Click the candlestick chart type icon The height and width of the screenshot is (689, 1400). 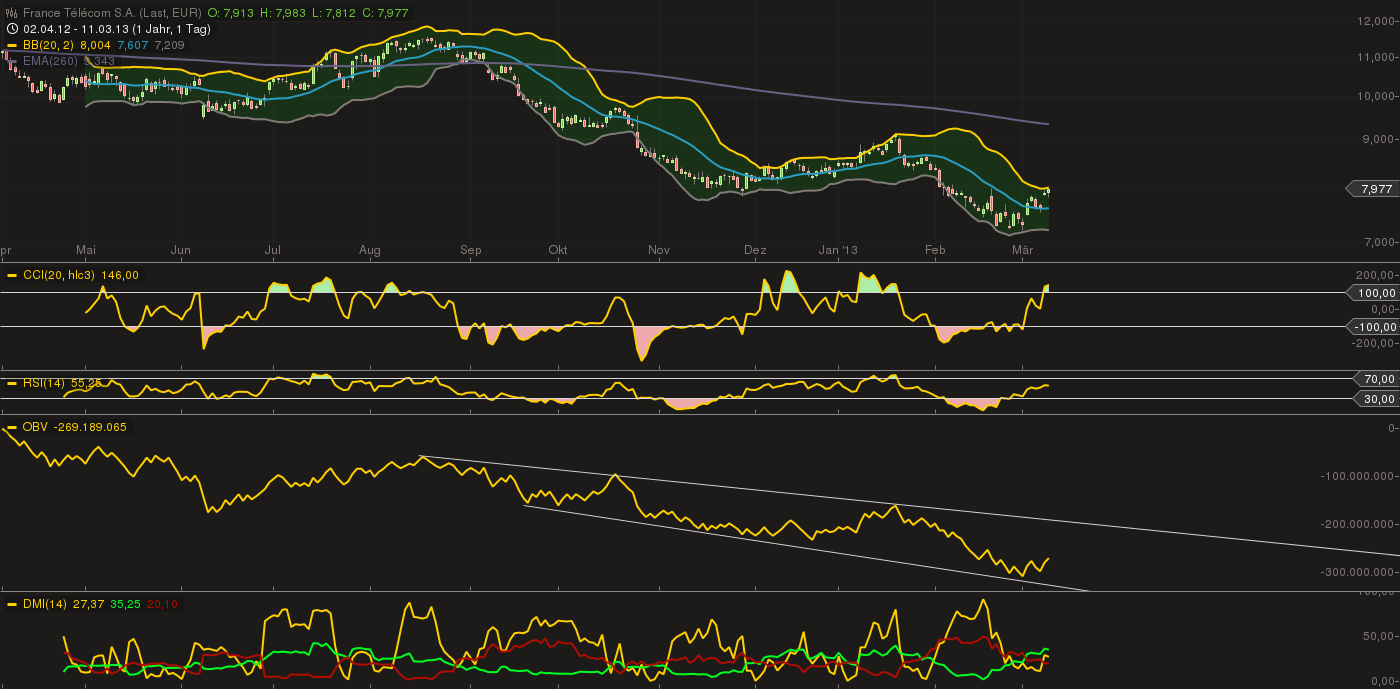click(x=12, y=13)
